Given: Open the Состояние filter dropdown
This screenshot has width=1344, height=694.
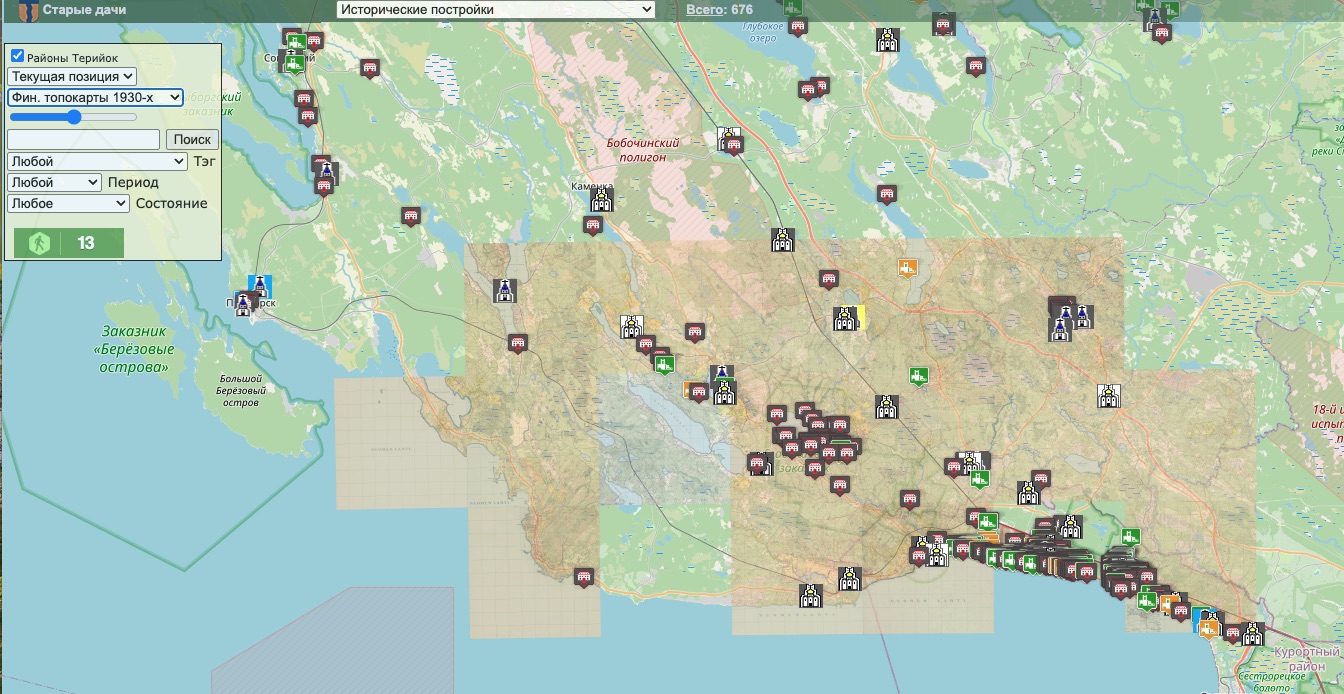Looking at the screenshot, I should (x=68, y=203).
